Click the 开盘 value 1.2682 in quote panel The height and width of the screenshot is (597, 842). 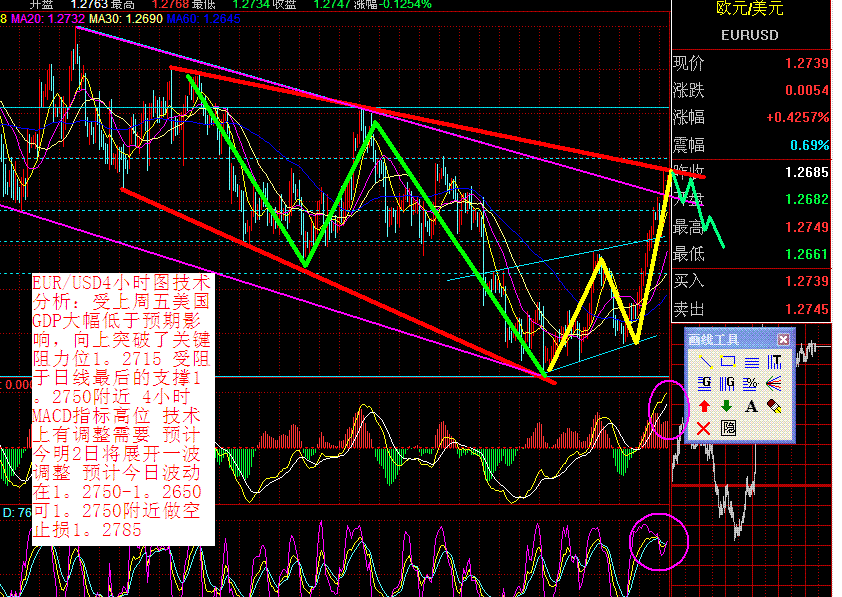tap(807, 200)
